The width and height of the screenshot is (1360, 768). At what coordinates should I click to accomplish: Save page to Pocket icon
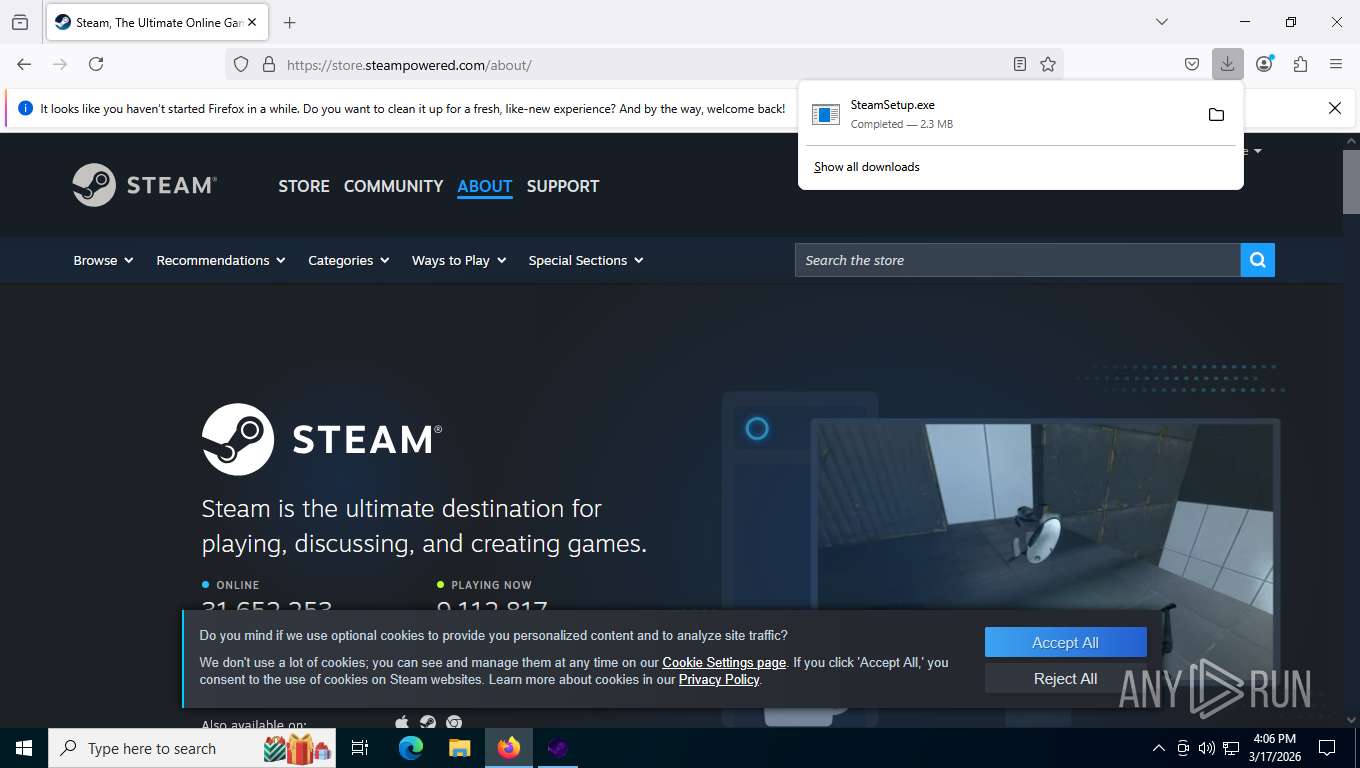[1192, 64]
